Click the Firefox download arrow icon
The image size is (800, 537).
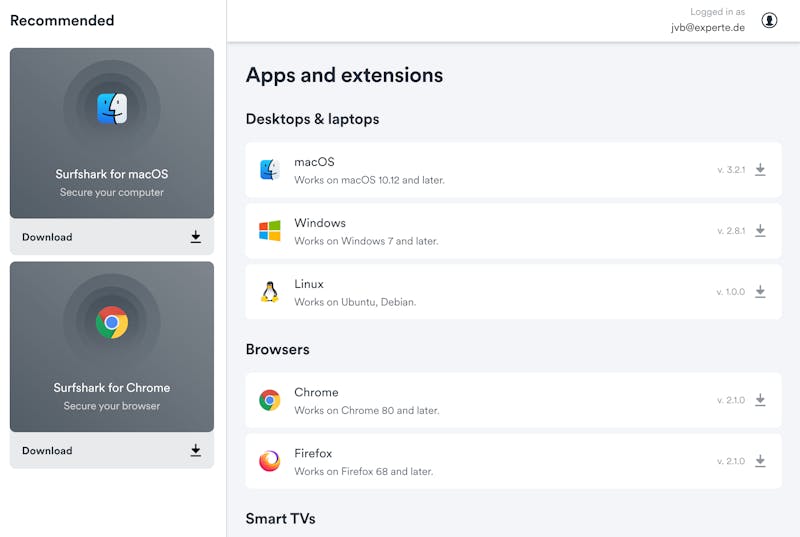coord(760,461)
